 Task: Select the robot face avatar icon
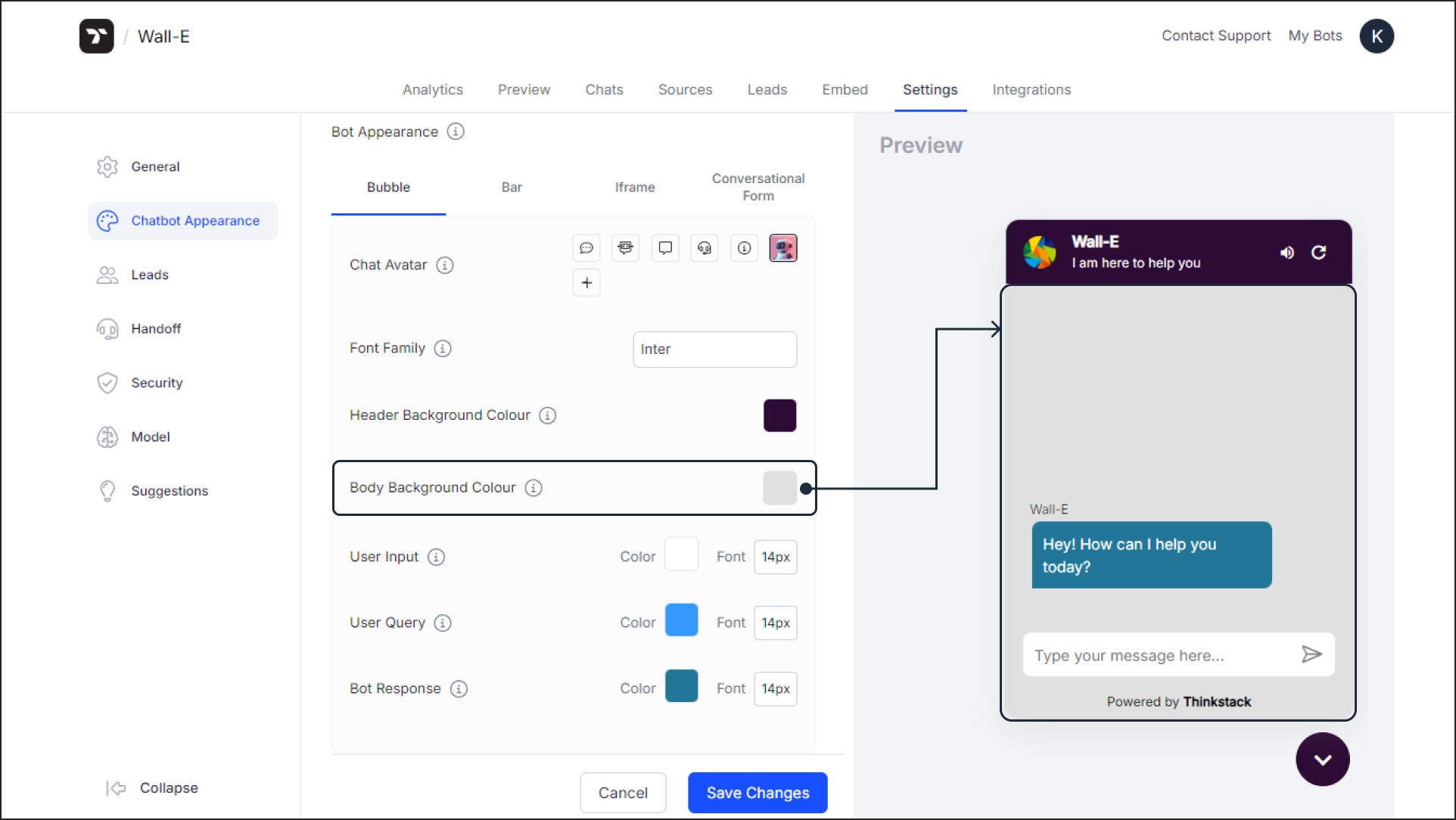coord(625,248)
